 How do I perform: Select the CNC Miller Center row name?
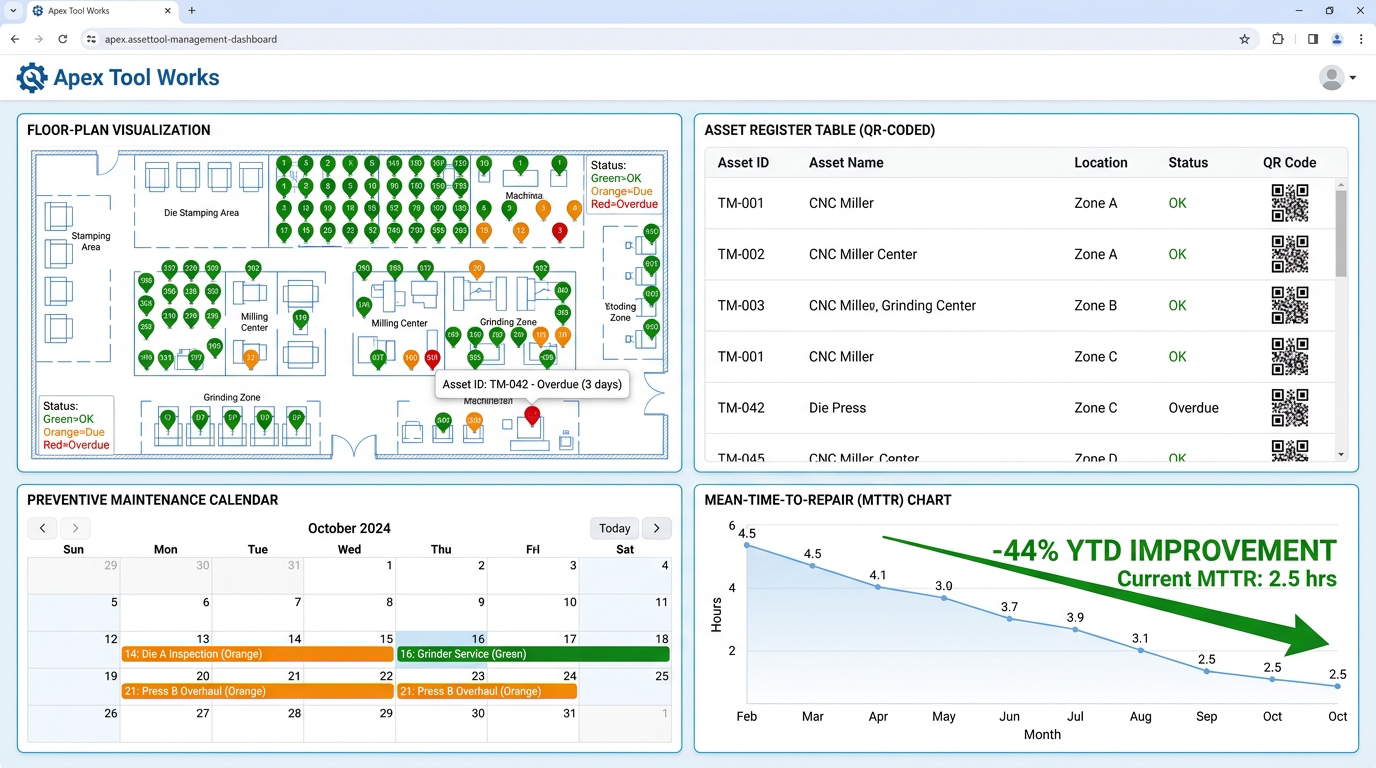point(863,254)
